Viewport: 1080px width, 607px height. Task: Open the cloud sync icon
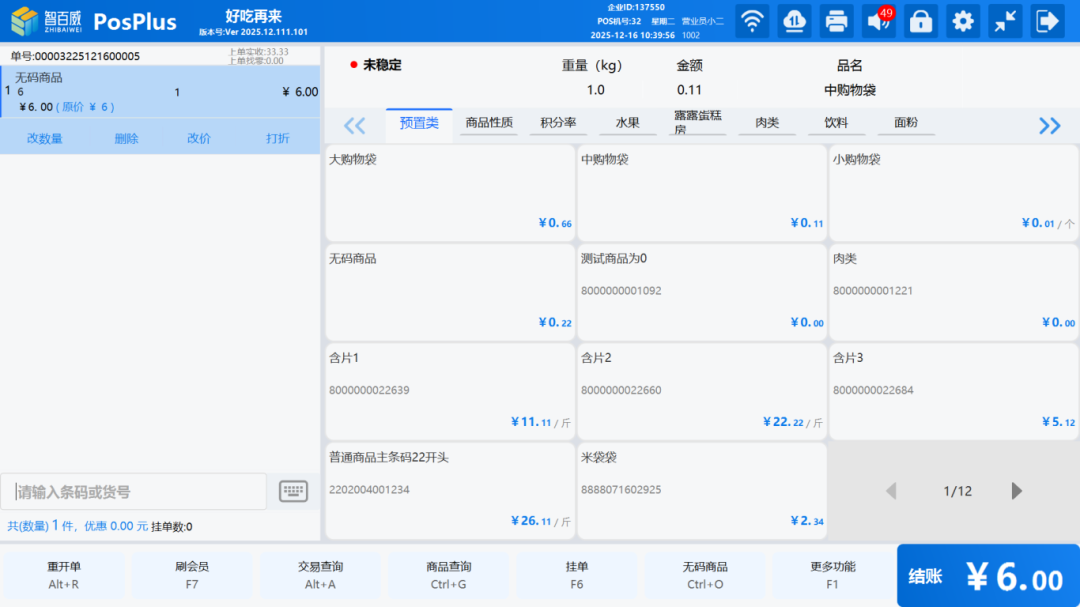pos(795,21)
